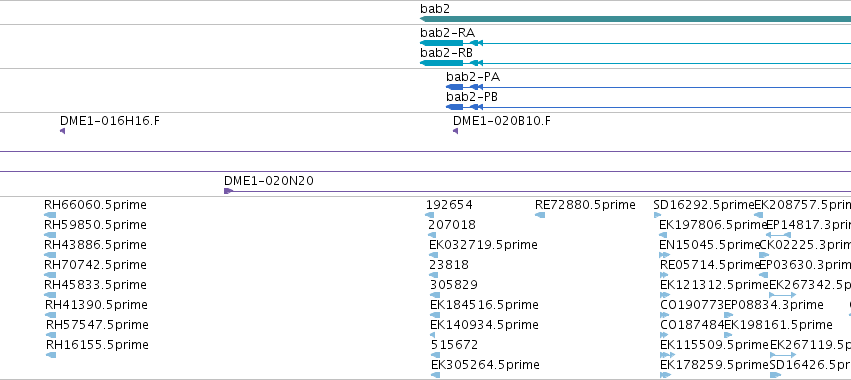This screenshot has height=380, width=851.
Task: Select the RH59850.5prime EST label
Action: (96, 225)
